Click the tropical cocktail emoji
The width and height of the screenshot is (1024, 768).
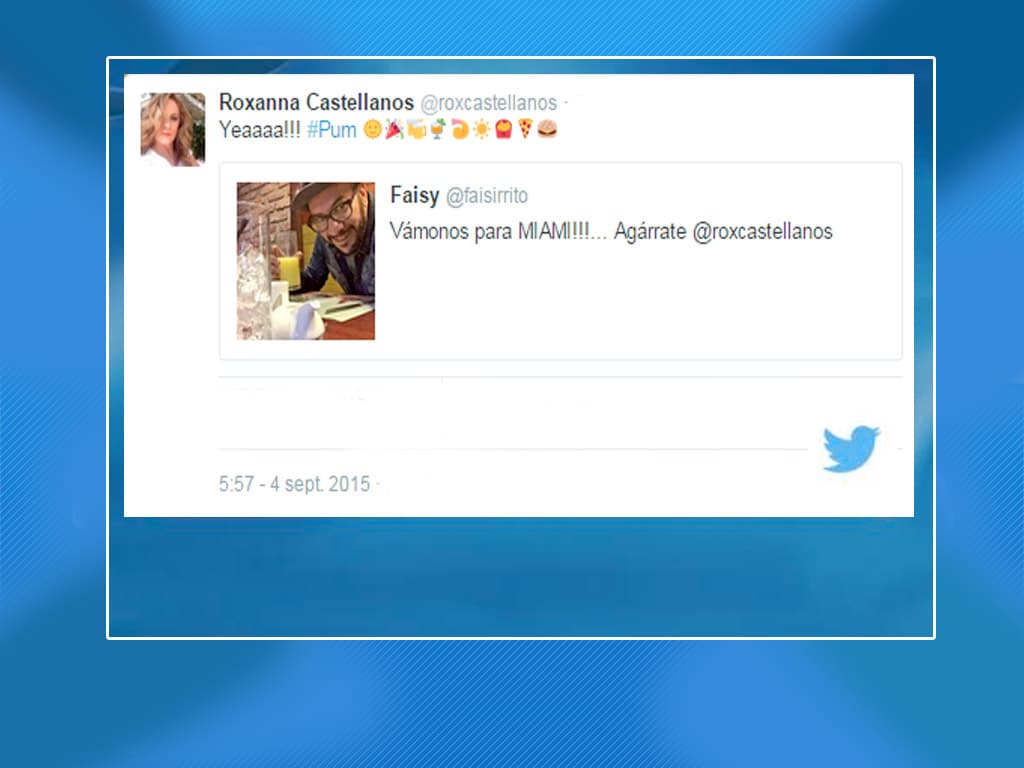pyautogui.click(x=438, y=129)
